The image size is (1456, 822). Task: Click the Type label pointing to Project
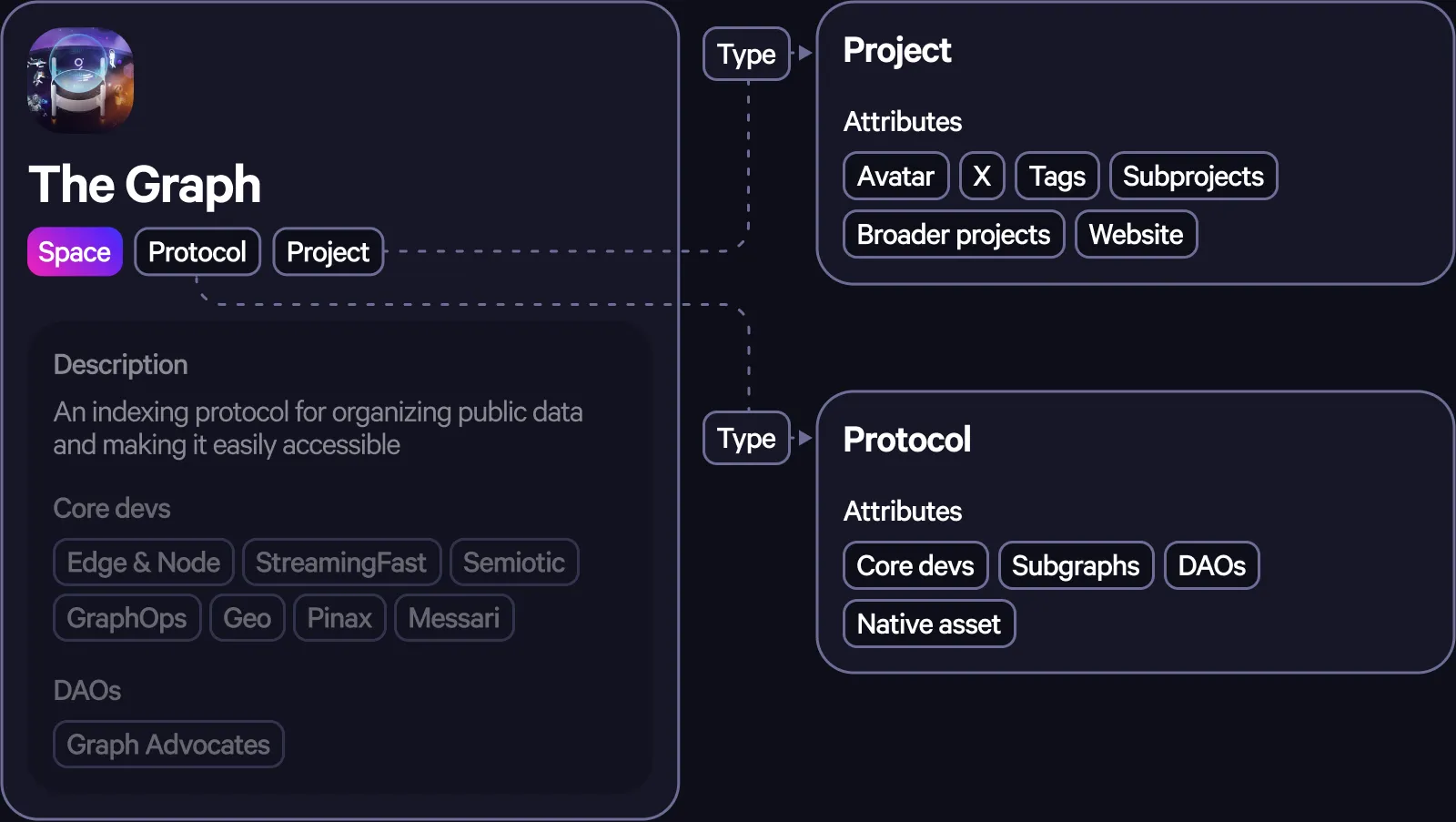click(746, 54)
